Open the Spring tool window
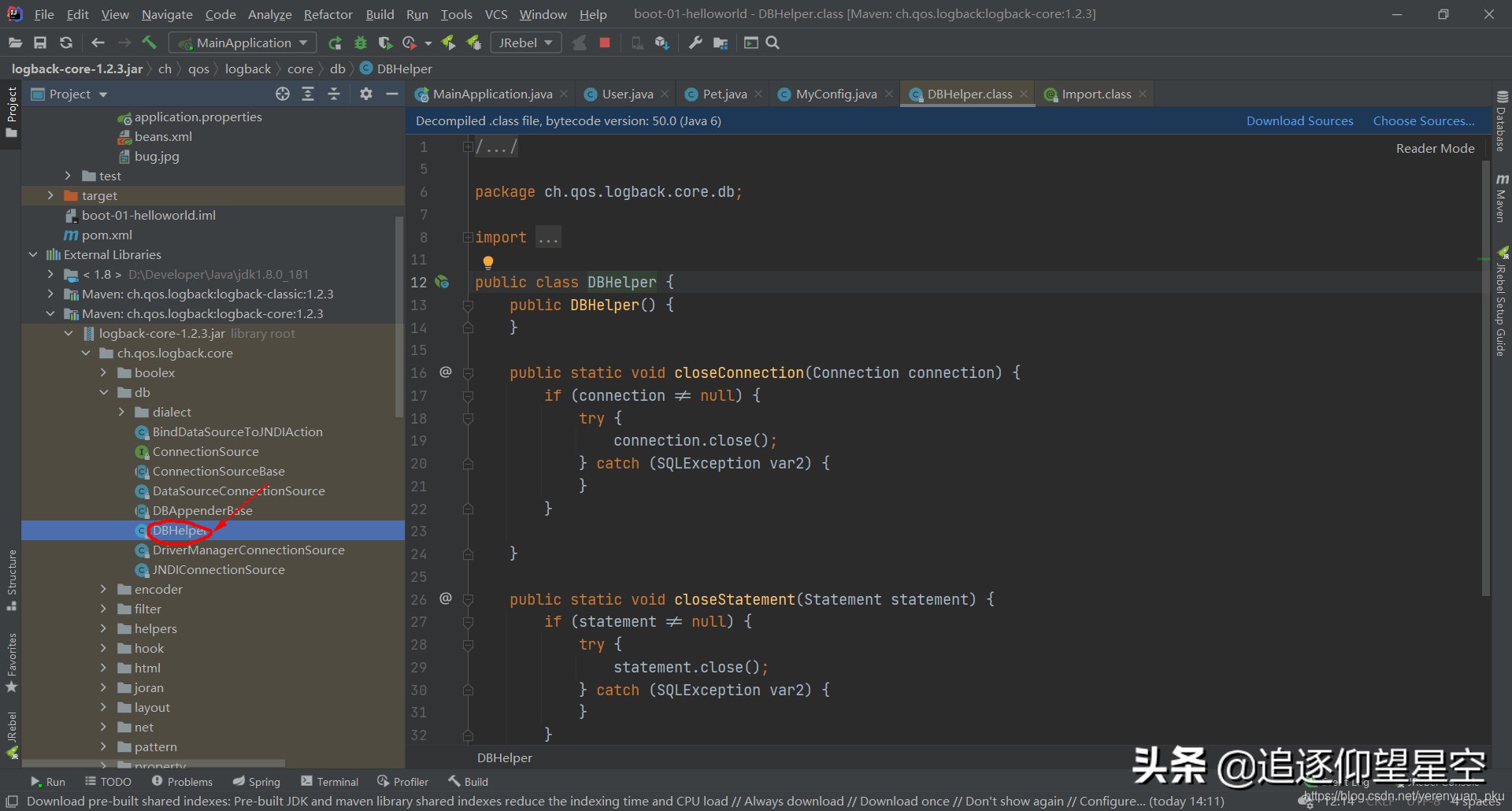 (x=257, y=781)
